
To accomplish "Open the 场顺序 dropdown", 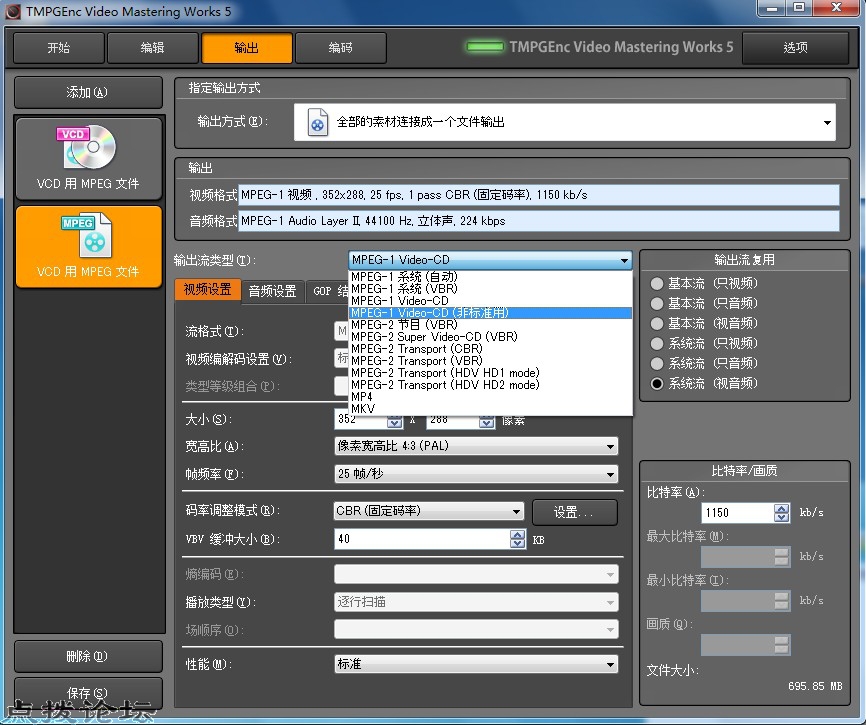I will coord(476,629).
